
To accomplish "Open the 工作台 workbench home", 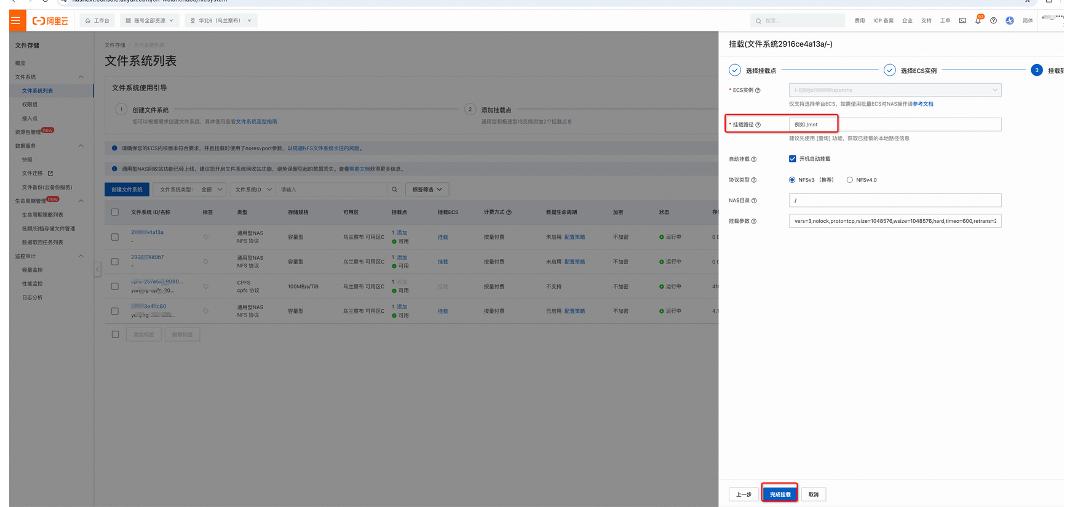I will pyautogui.click(x=97, y=20).
